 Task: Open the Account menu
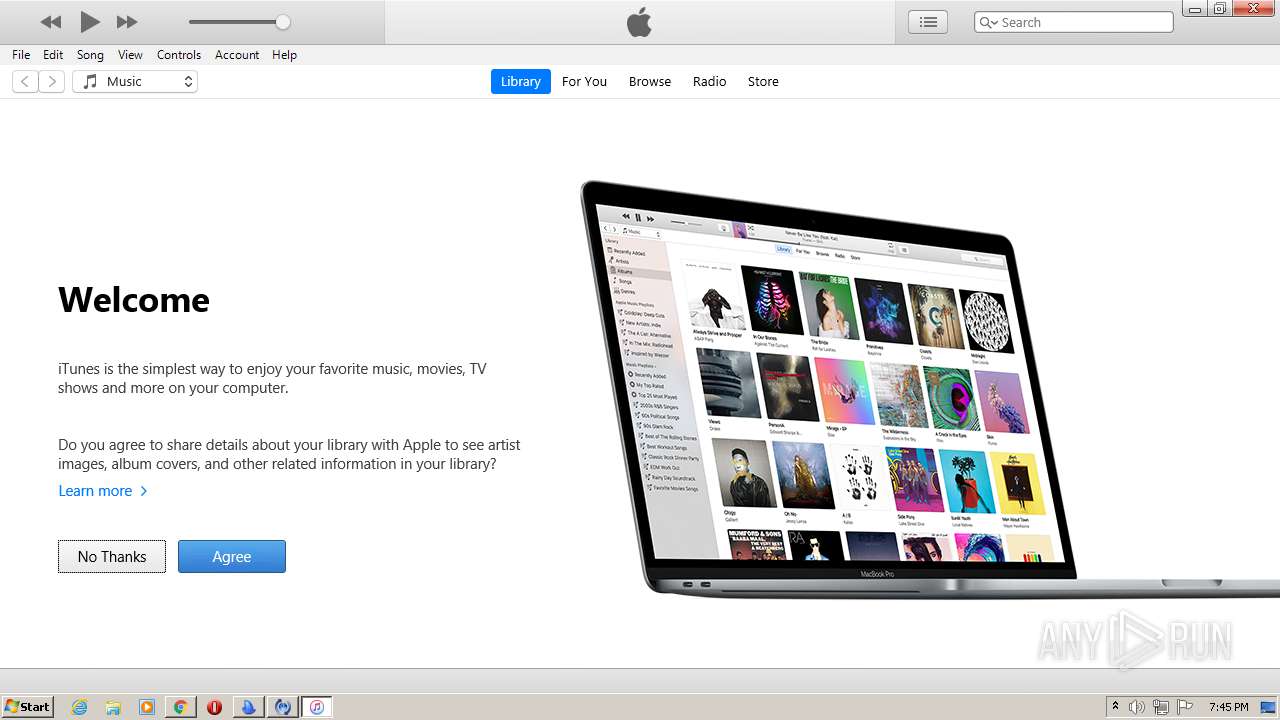pyautogui.click(x=237, y=55)
